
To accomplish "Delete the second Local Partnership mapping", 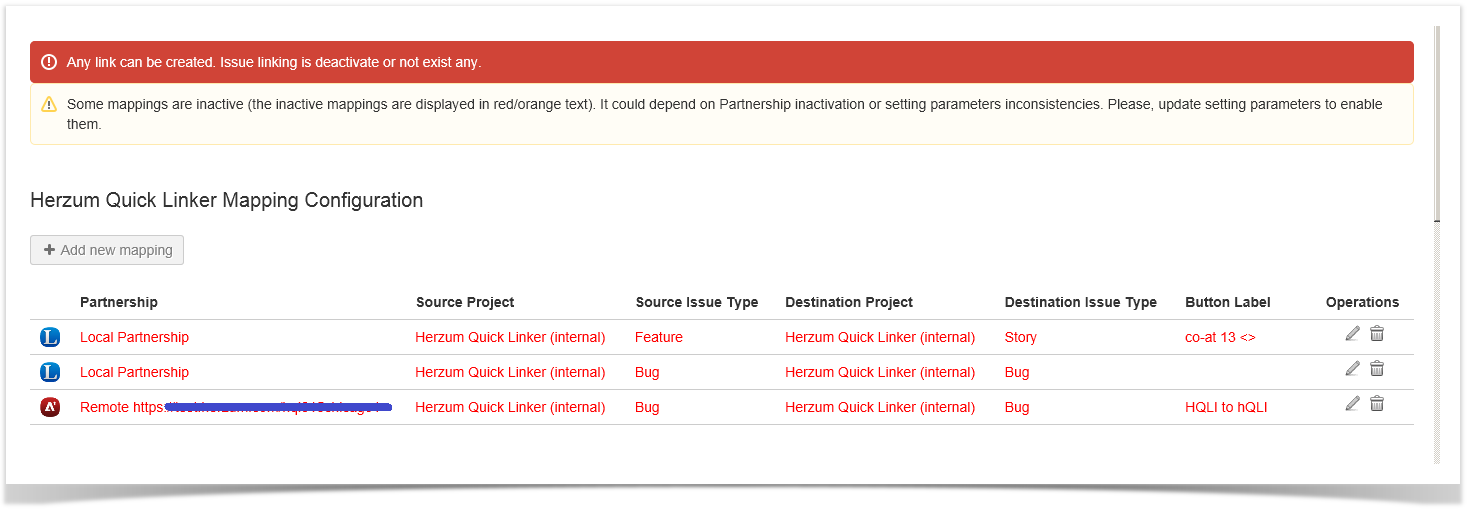I will point(1377,369).
